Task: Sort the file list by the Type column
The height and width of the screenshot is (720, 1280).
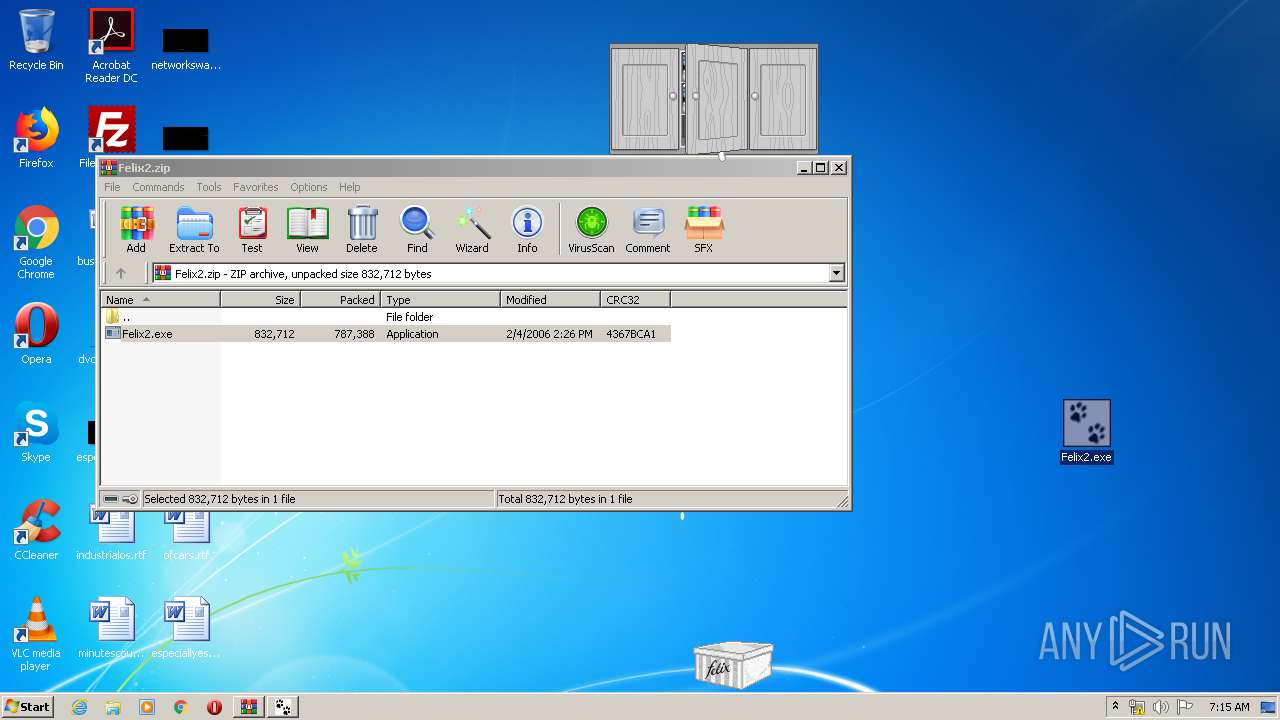Action: pyautogui.click(x=440, y=299)
